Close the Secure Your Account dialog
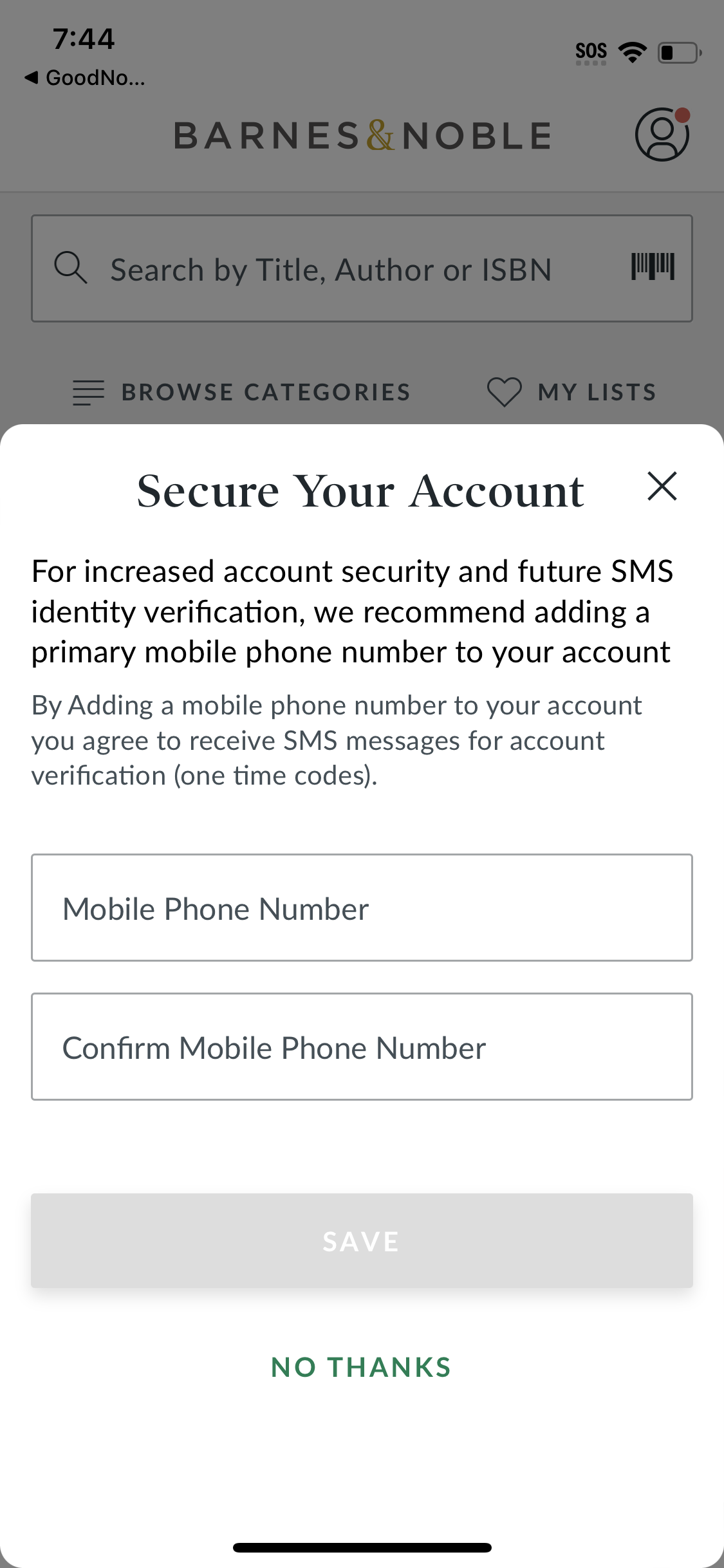This screenshot has height=1568, width=724. point(662,486)
